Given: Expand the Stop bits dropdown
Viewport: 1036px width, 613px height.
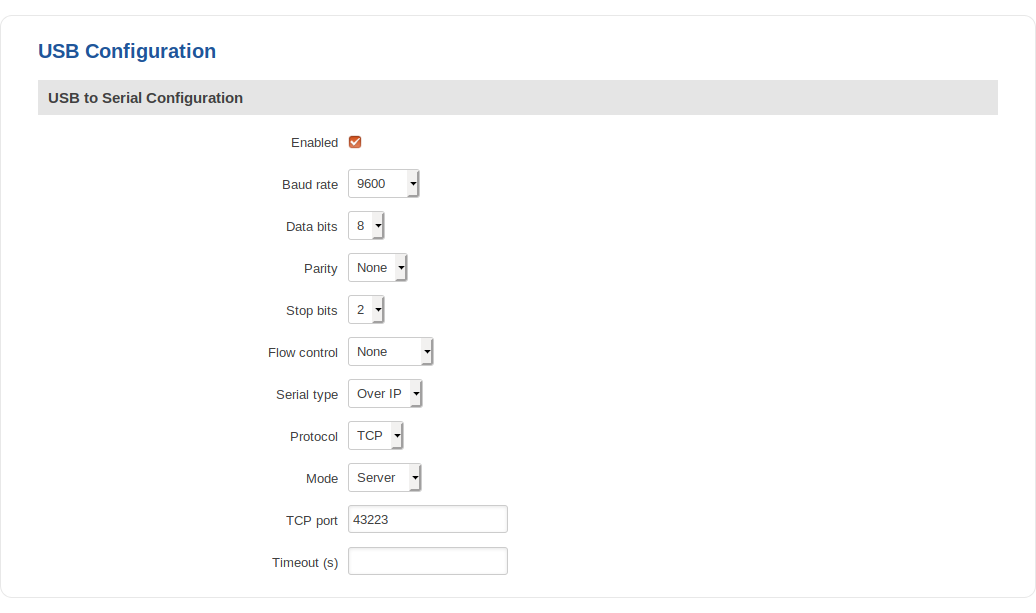Looking at the screenshot, I should coord(366,310).
